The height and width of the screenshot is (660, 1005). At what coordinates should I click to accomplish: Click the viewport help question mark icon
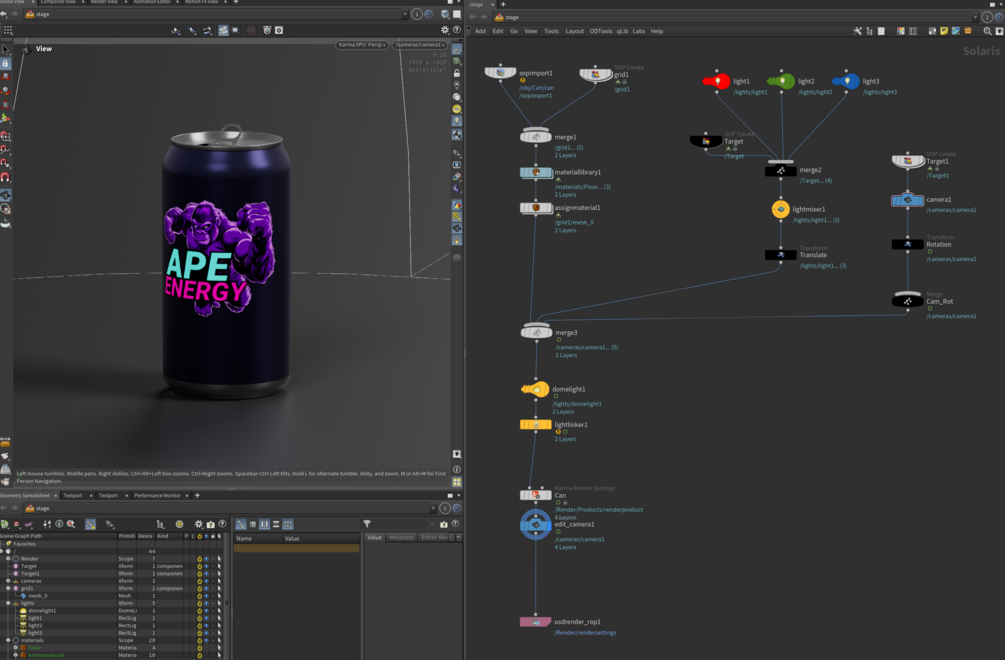tap(457, 30)
